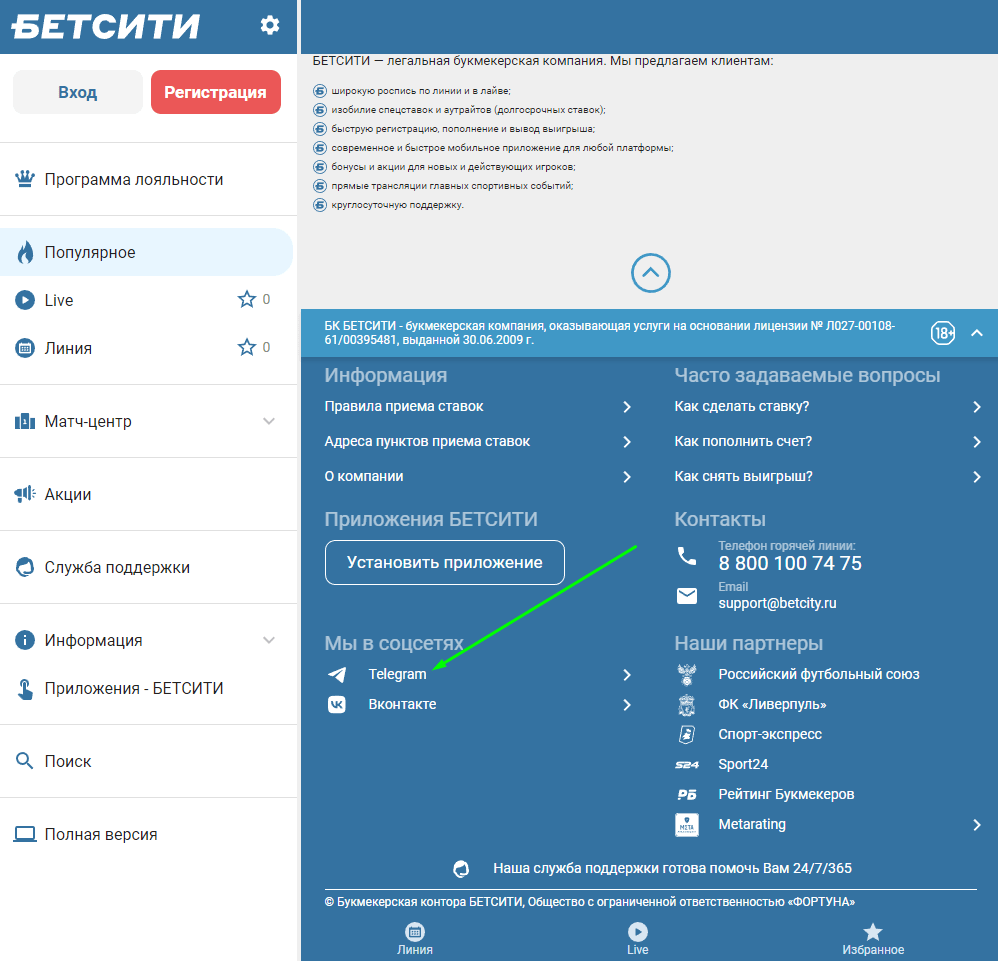This screenshot has height=961, width=998.
Task: Open the Правила приема ставок arrow
Action: pyautogui.click(x=627, y=407)
